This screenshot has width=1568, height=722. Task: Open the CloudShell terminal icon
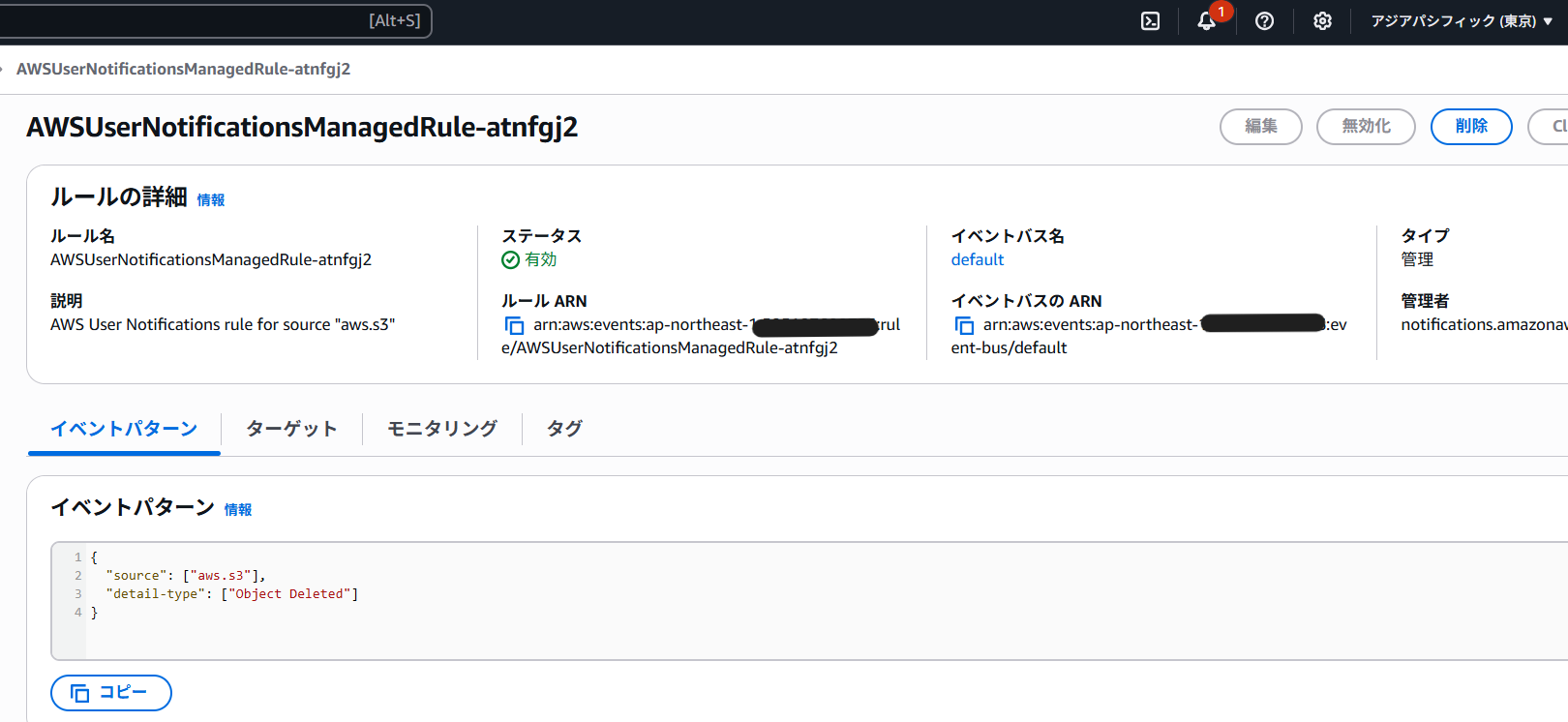coord(1150,21)
